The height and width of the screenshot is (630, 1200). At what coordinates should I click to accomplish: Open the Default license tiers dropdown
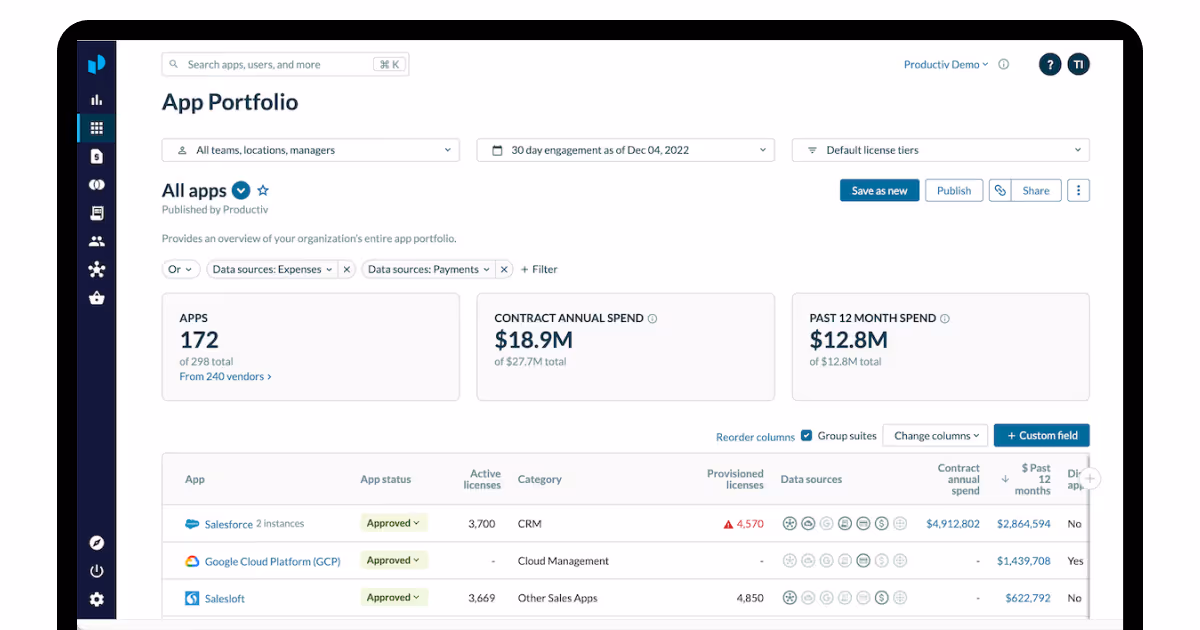[941, 150]
